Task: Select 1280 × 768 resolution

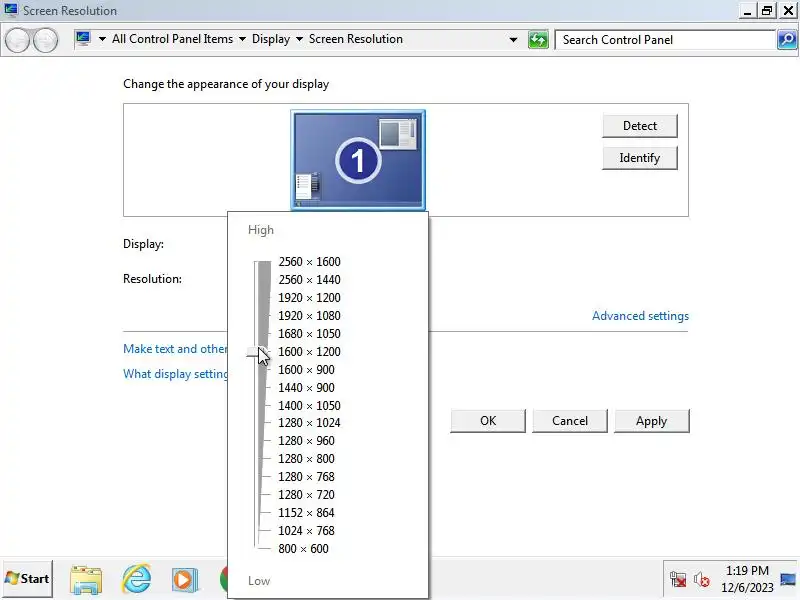Action: coord(306,477)
